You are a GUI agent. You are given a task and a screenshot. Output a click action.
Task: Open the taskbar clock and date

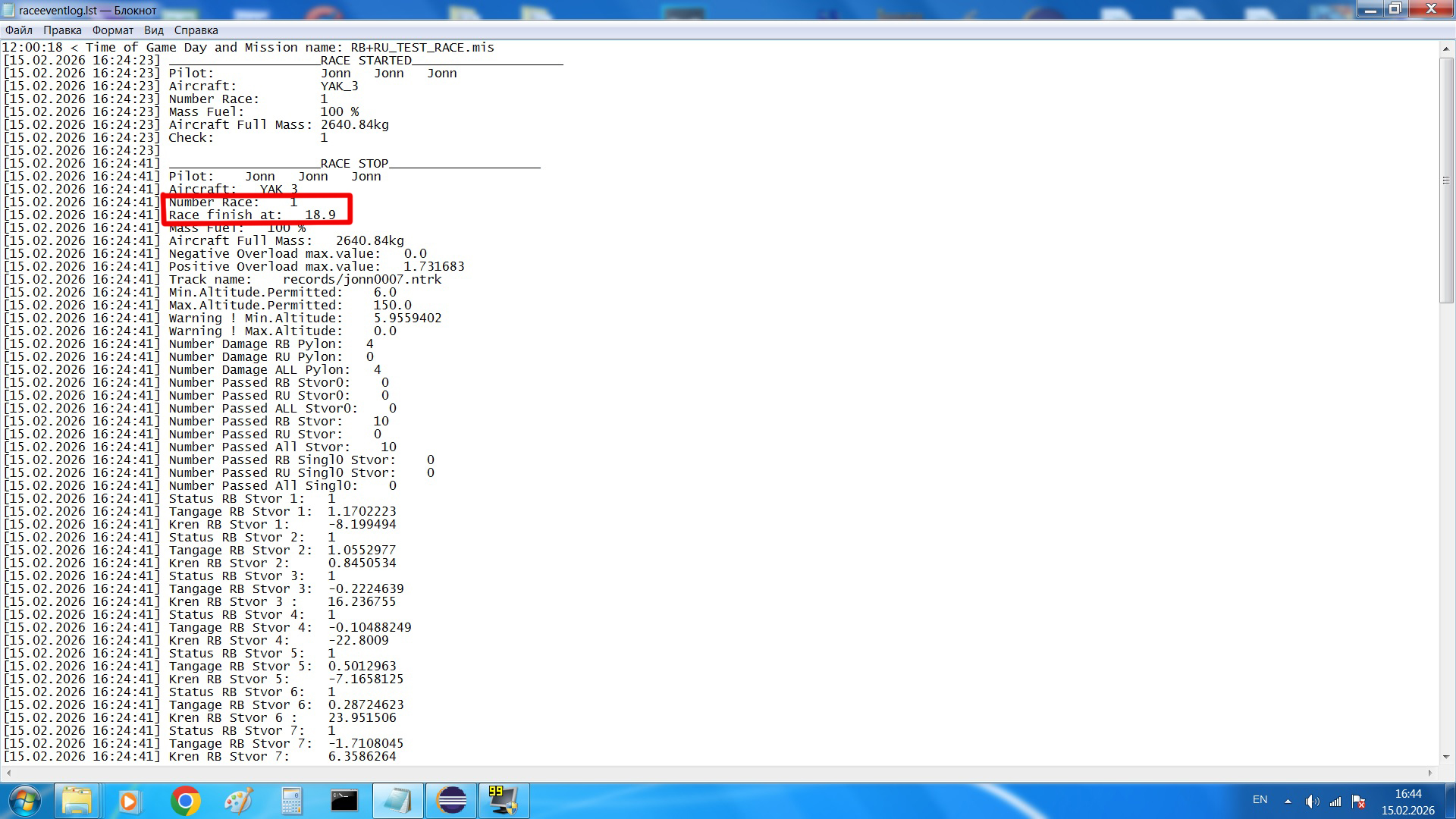pyautogui.click(x=1408, y=802)
